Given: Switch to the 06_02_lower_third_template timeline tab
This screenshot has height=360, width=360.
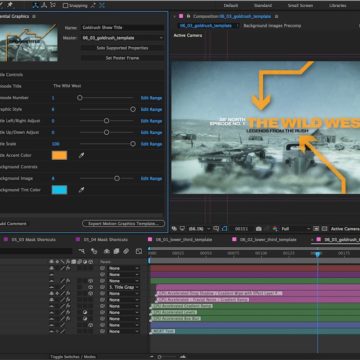Looking at the screenshot, I should (x=268, y=240).
